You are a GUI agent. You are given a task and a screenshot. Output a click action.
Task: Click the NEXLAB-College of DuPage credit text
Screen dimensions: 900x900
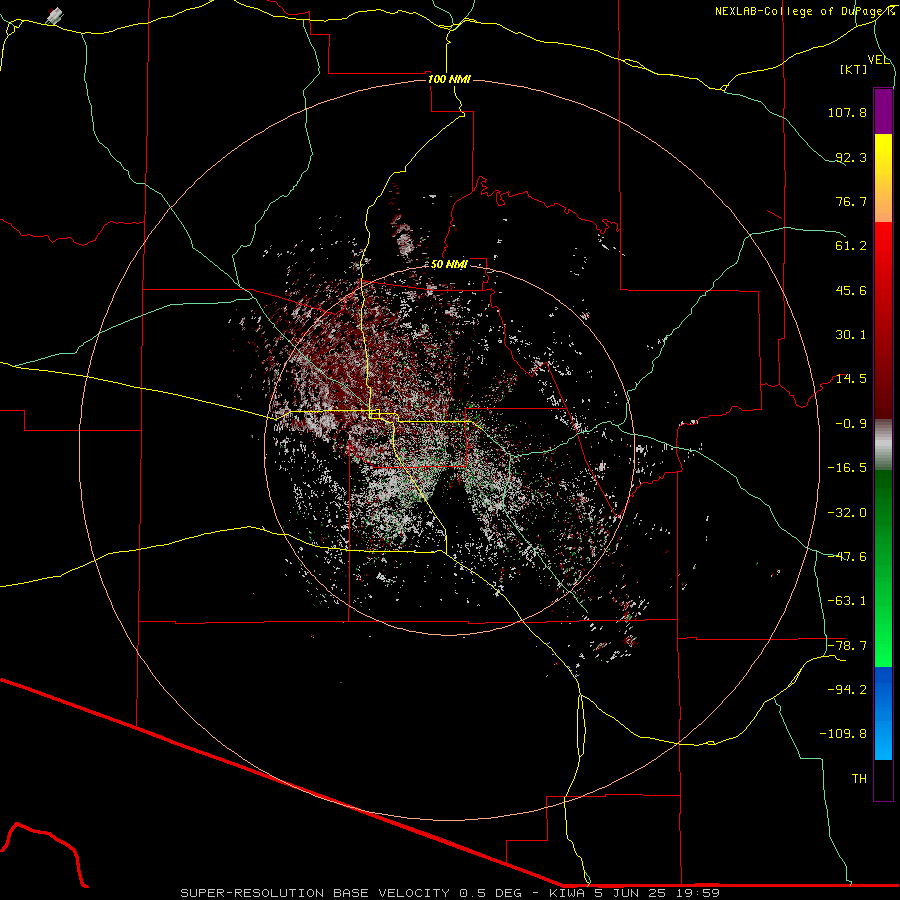click(804, 11)
